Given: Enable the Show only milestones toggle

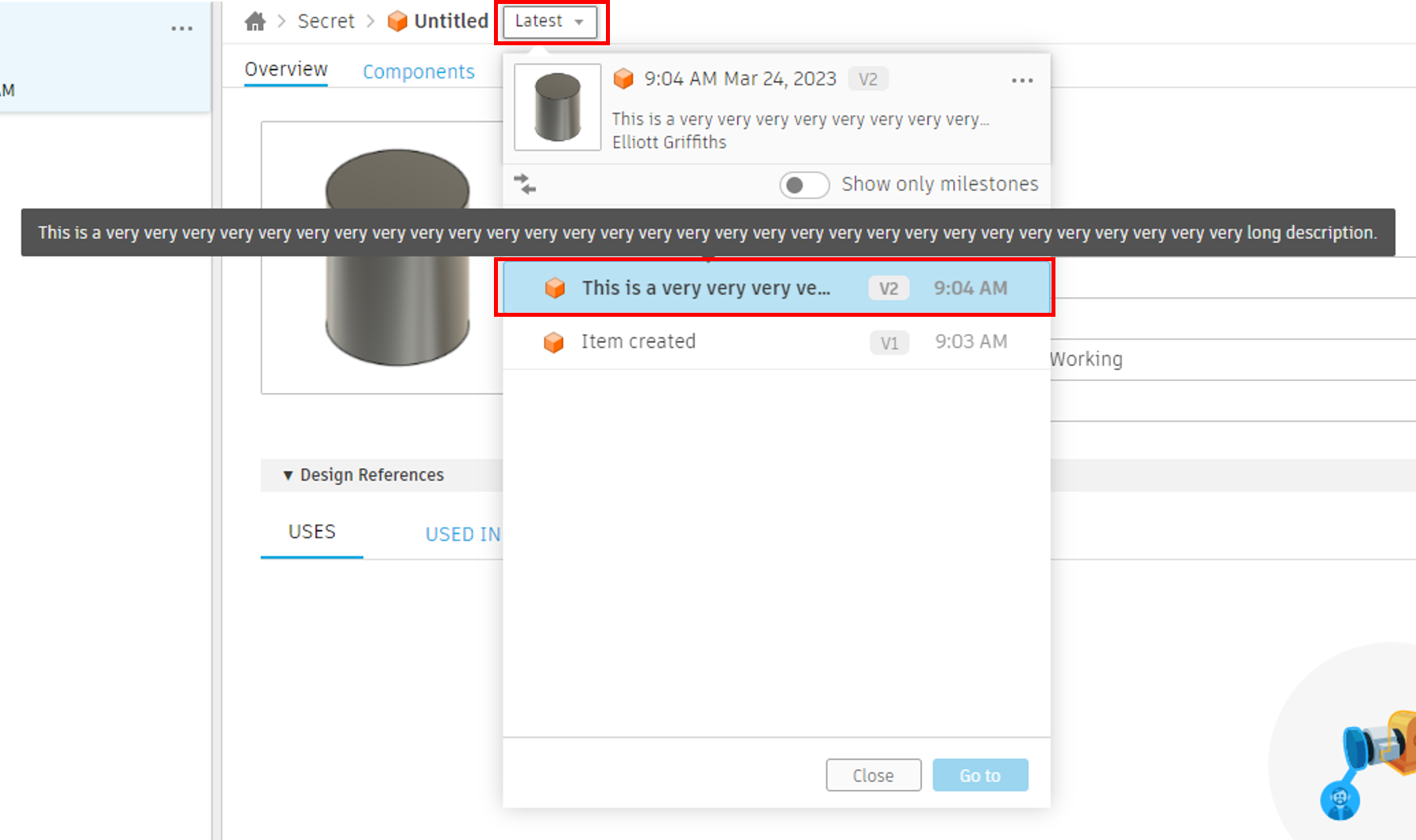Looking at the screenshot, I should click(804, 184).
